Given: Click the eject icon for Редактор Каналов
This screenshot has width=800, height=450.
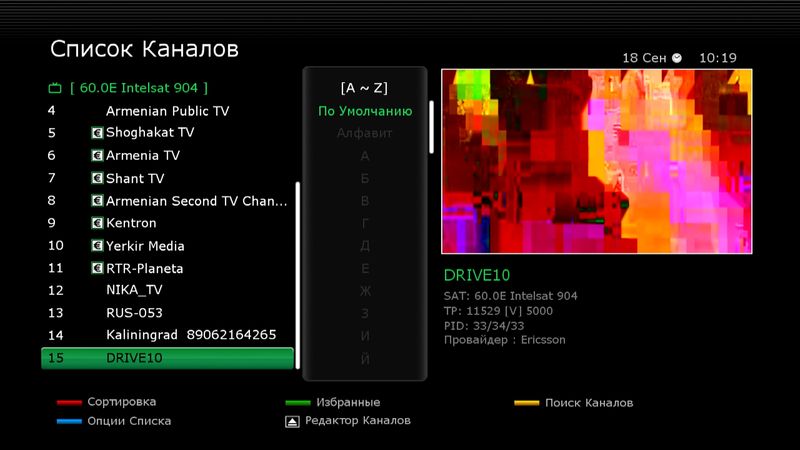Looking at the screenshot, I should coord(291,422).
